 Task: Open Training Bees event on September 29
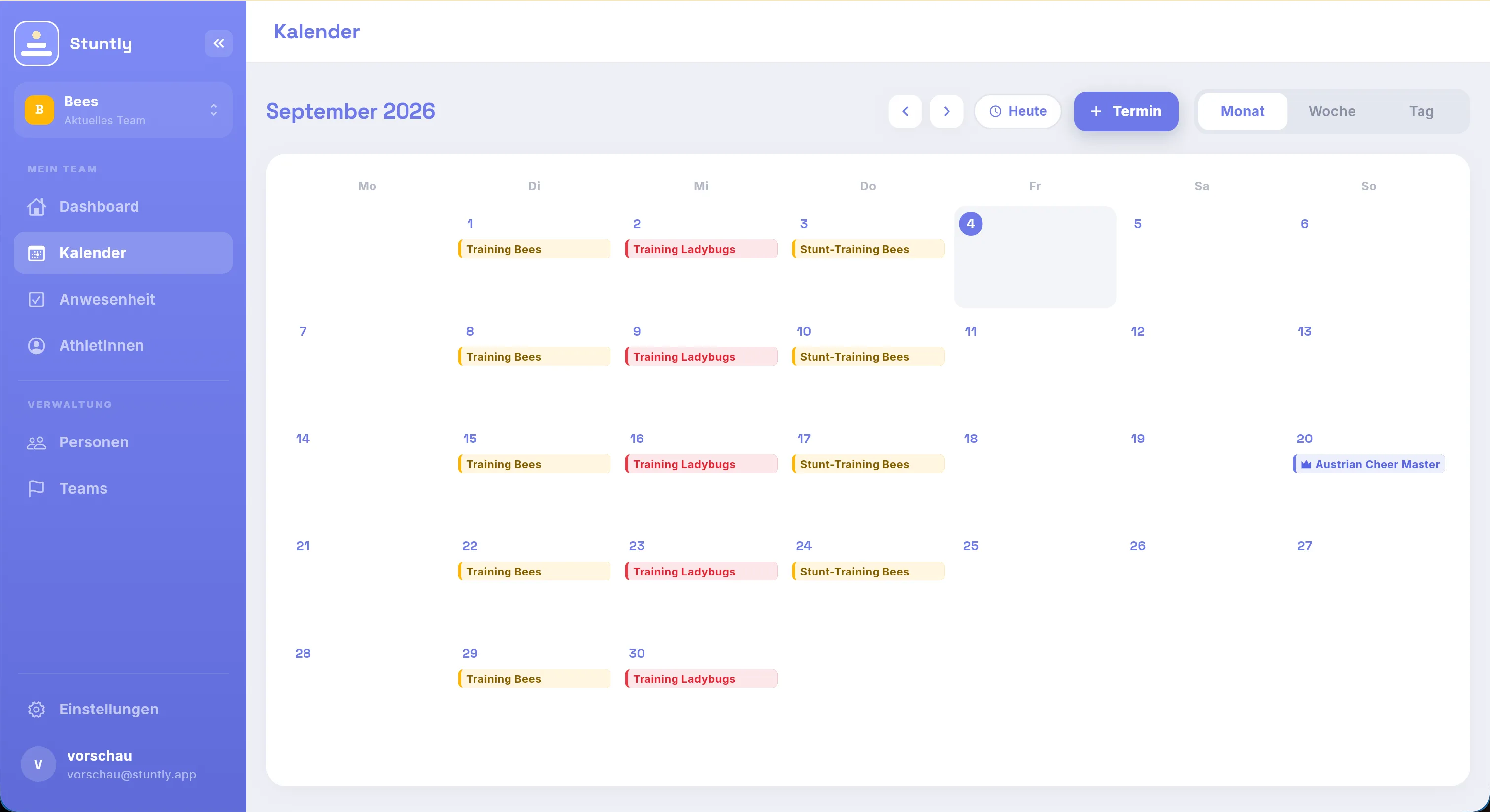(535, 679)
